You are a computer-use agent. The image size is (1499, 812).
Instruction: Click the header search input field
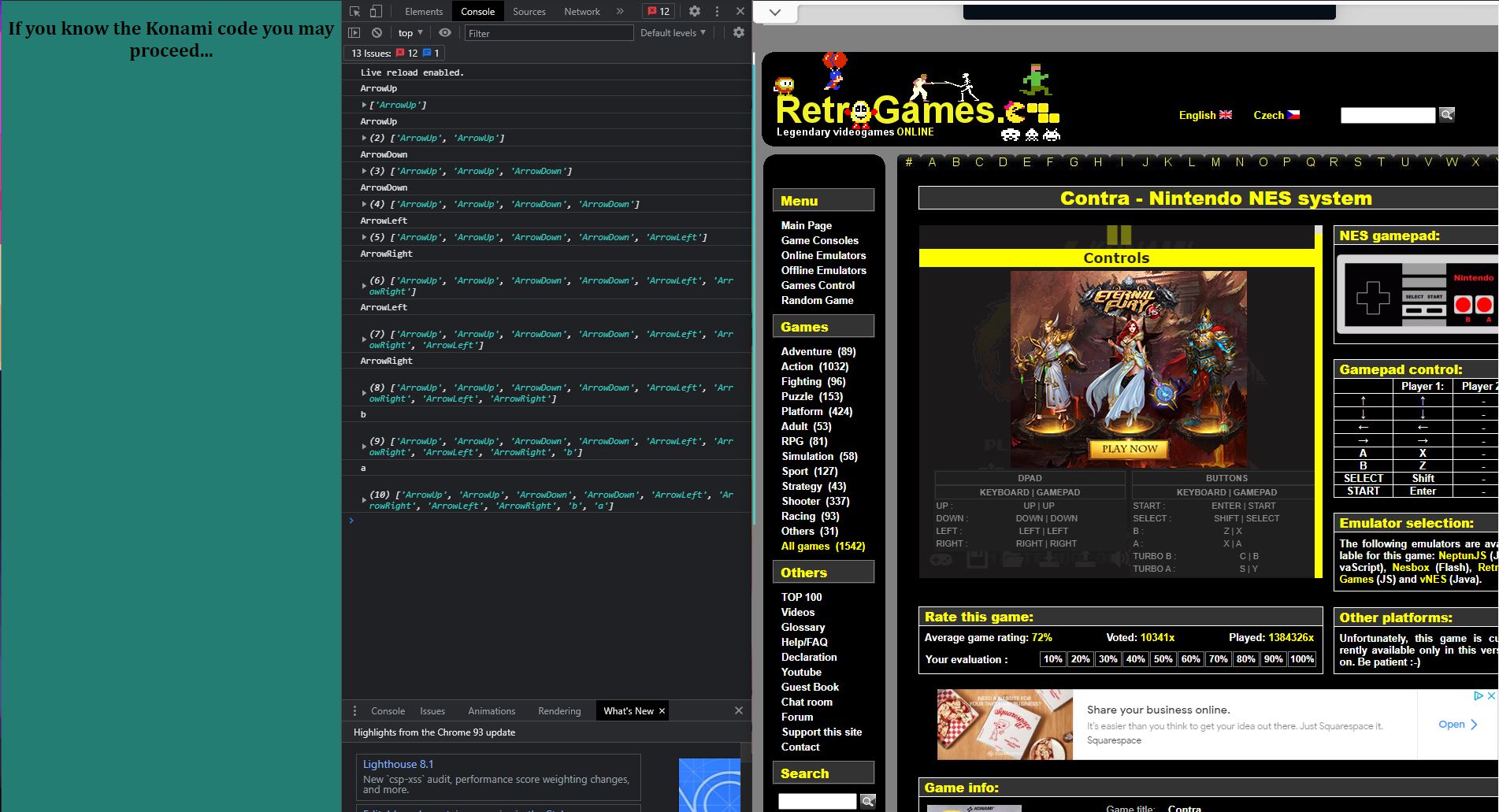click(x=1388, y=115)
